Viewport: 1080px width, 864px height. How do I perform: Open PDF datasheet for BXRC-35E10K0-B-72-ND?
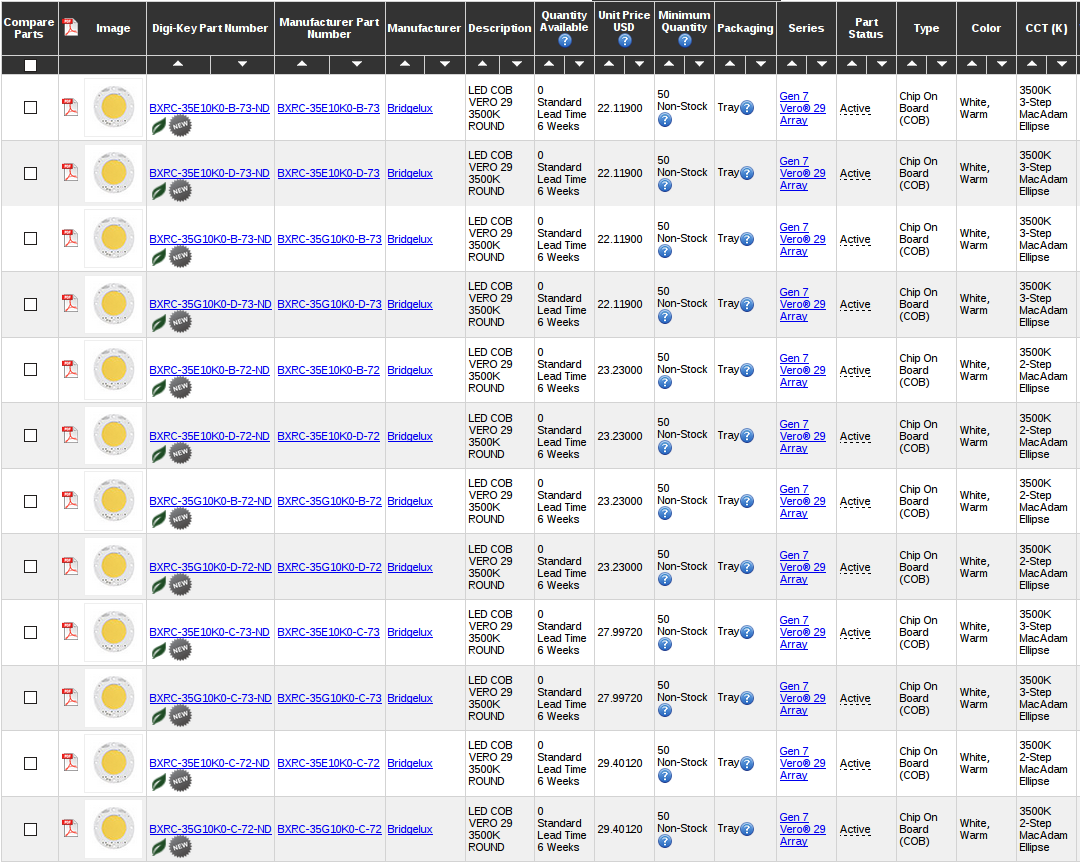coord(70,369)
